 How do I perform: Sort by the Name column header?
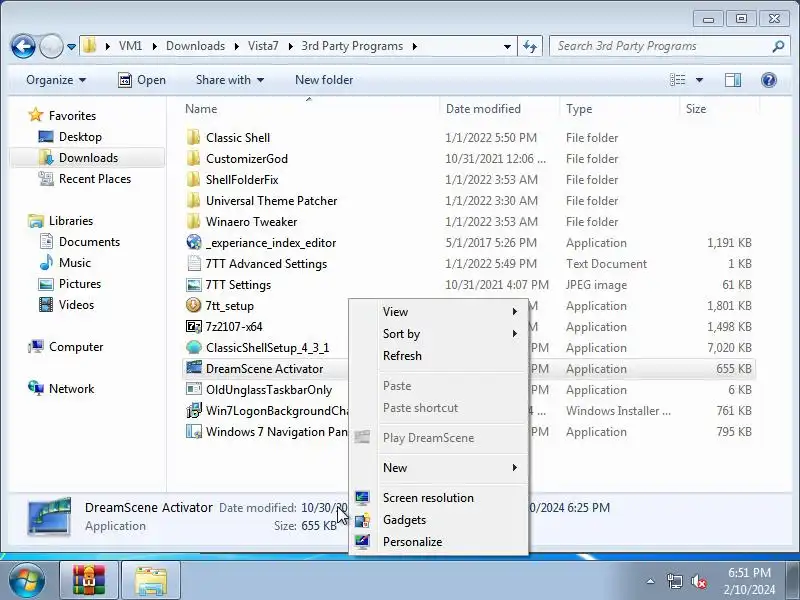[x=201, y=109]
